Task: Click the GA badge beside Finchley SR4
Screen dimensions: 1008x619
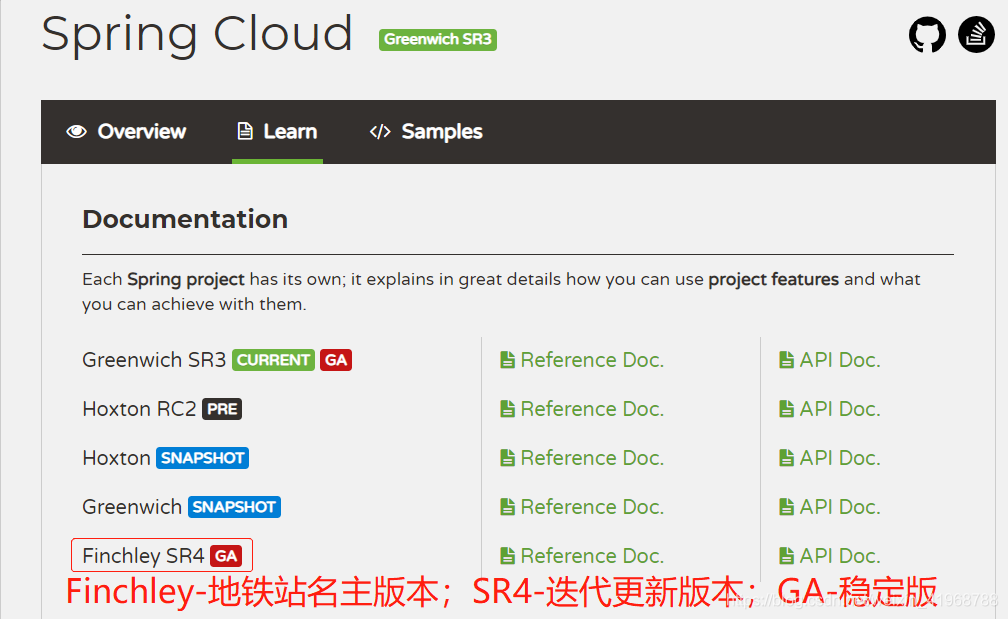Action: point(226,556)
